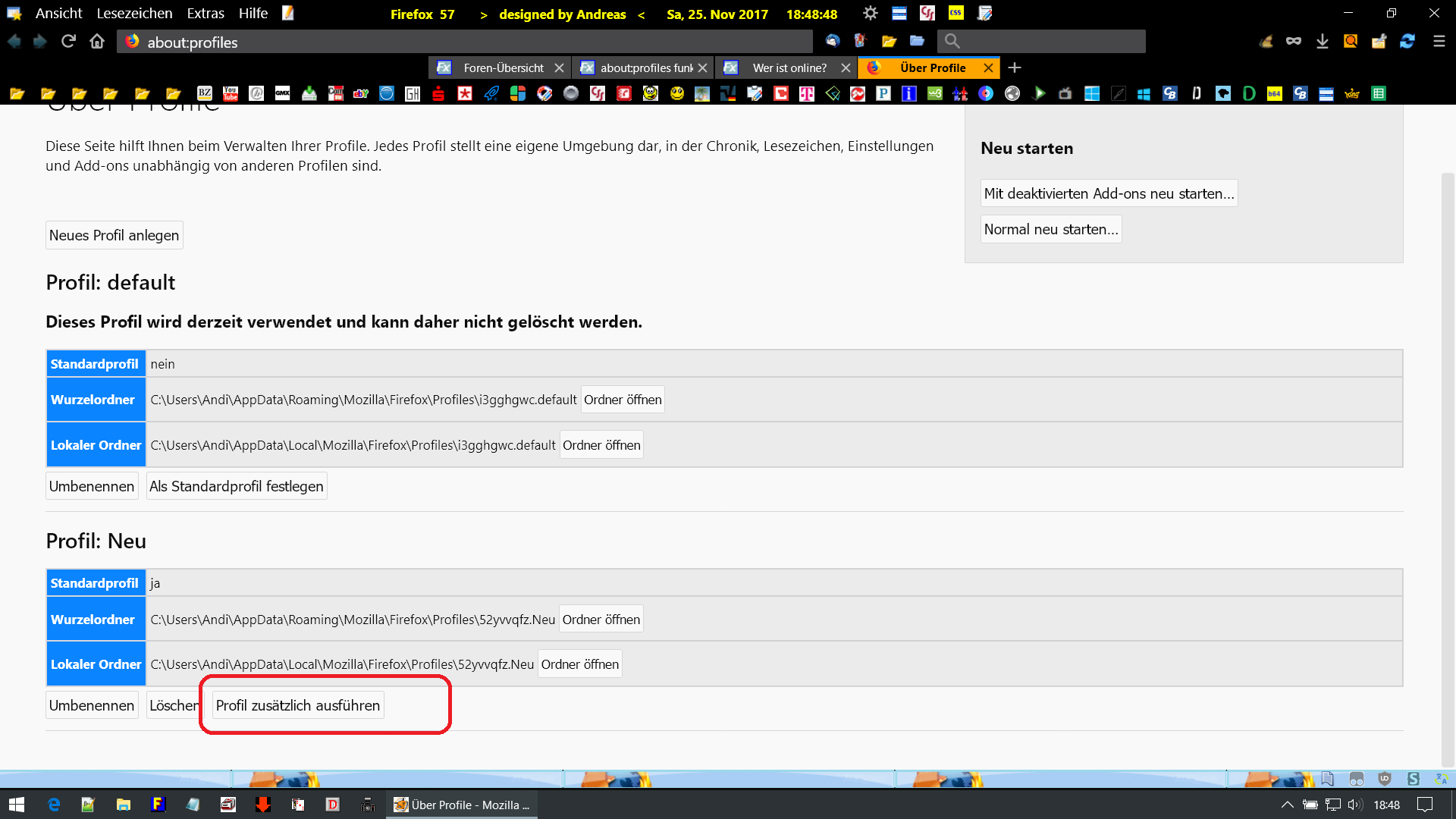Viewport: 1456px width, 819px height.
Task: Open the Edge browser in taskbar
Action: coord(54,805)
